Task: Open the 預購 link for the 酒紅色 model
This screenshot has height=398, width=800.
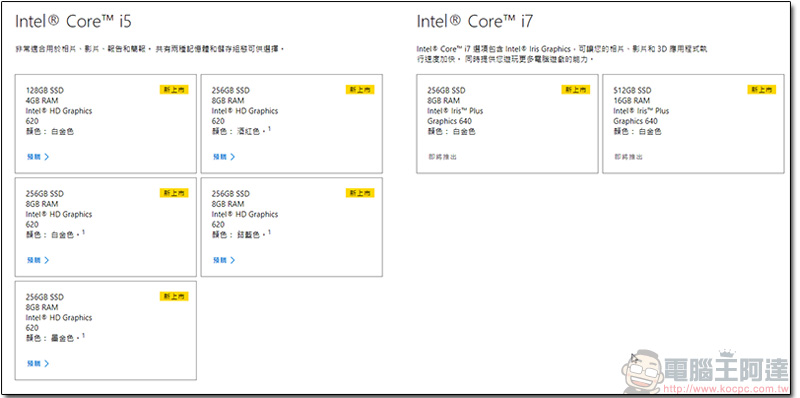Action: point(224,157)
